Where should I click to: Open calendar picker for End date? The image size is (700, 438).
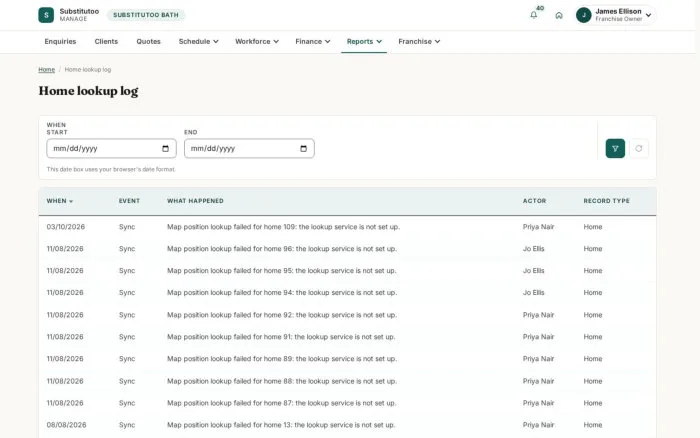point(304,149)
